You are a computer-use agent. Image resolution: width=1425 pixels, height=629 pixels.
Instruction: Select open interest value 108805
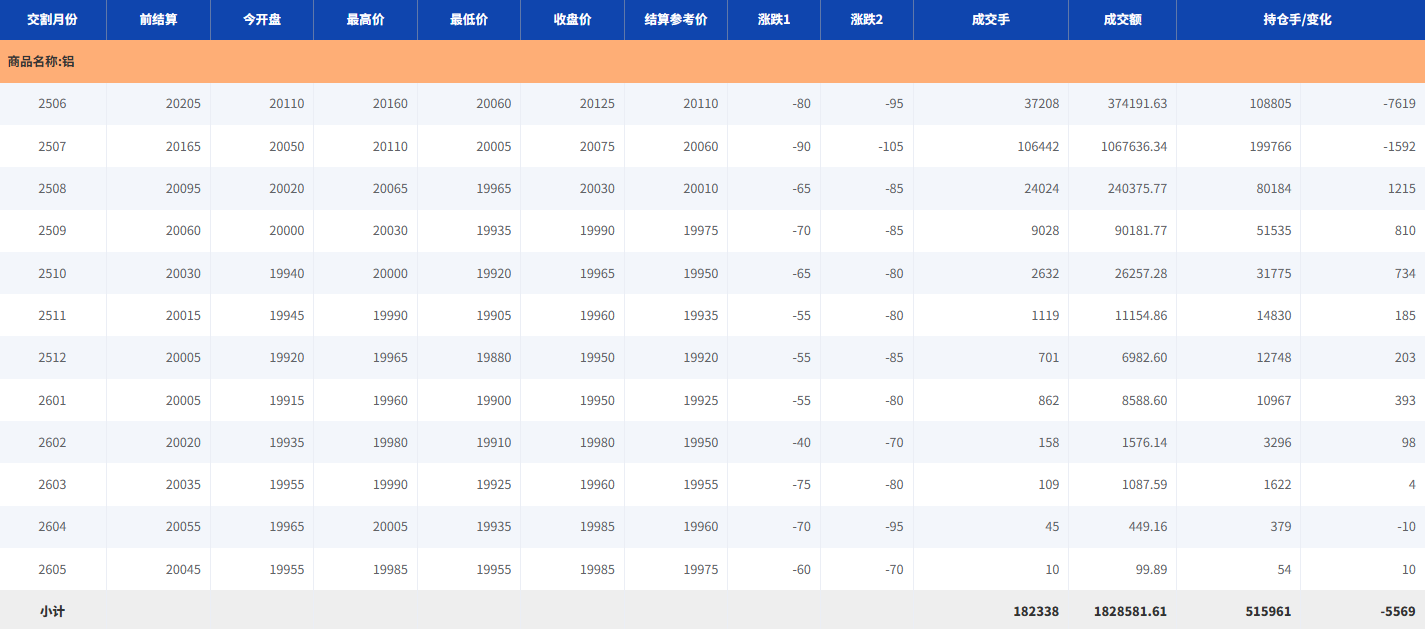click(1270, 104)
